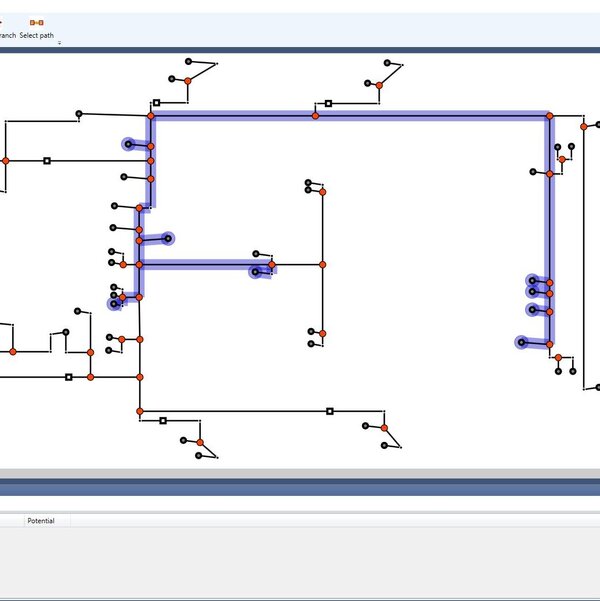Select highlighted endpoint at end of middle horizontal branch
This screenshot has height=601, width=600.
[x=257, y=271]
